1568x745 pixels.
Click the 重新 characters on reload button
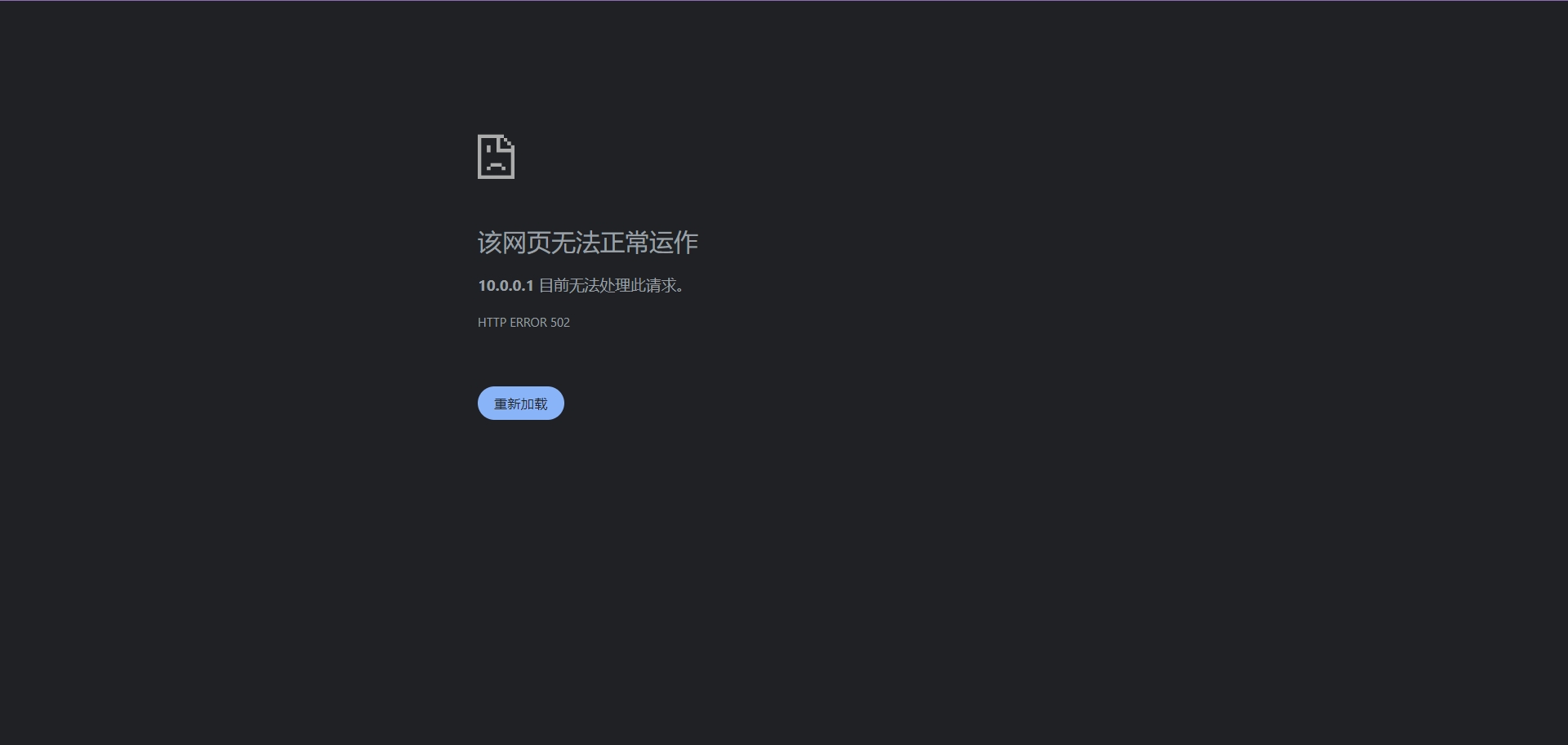pyautogui.click(x=507, y=404)
